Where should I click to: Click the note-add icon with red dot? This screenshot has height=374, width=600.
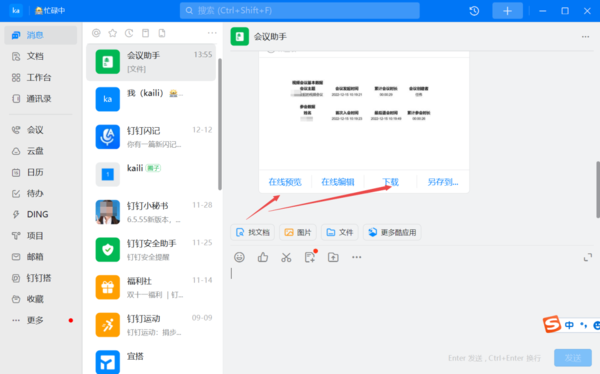coord(310,257)
